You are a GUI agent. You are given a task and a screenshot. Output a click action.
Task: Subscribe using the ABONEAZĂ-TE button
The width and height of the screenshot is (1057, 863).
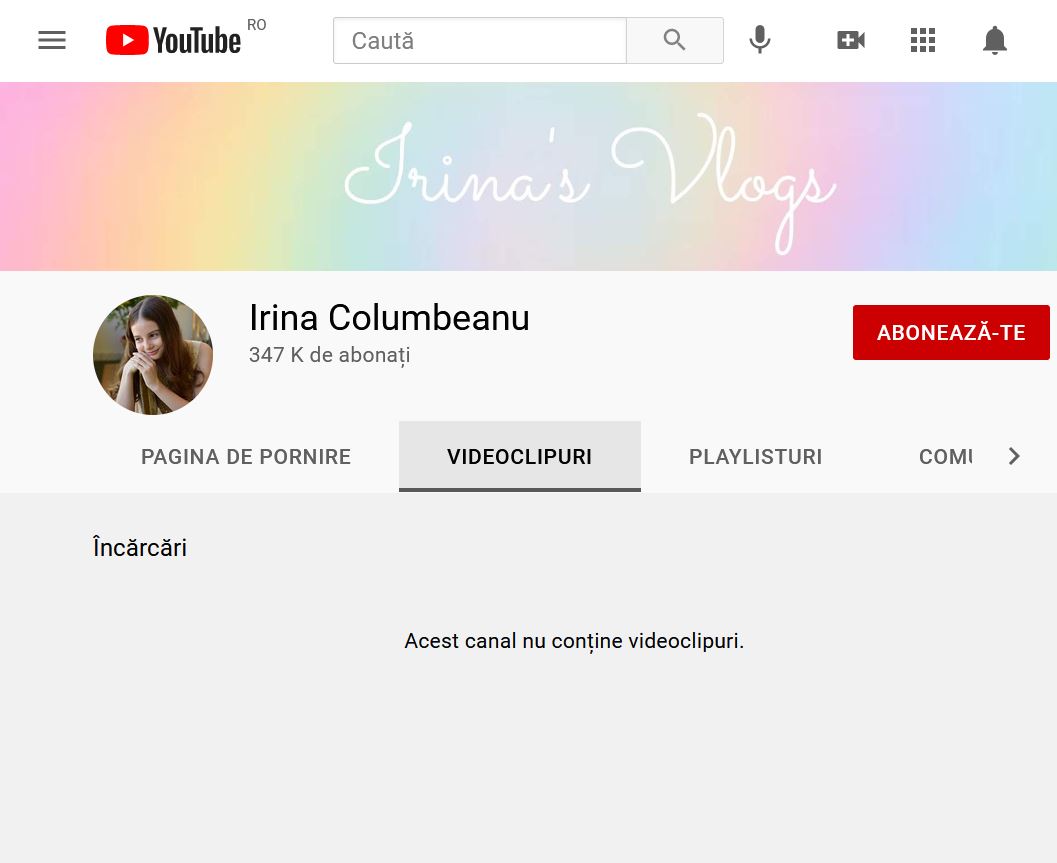point(951,333)
